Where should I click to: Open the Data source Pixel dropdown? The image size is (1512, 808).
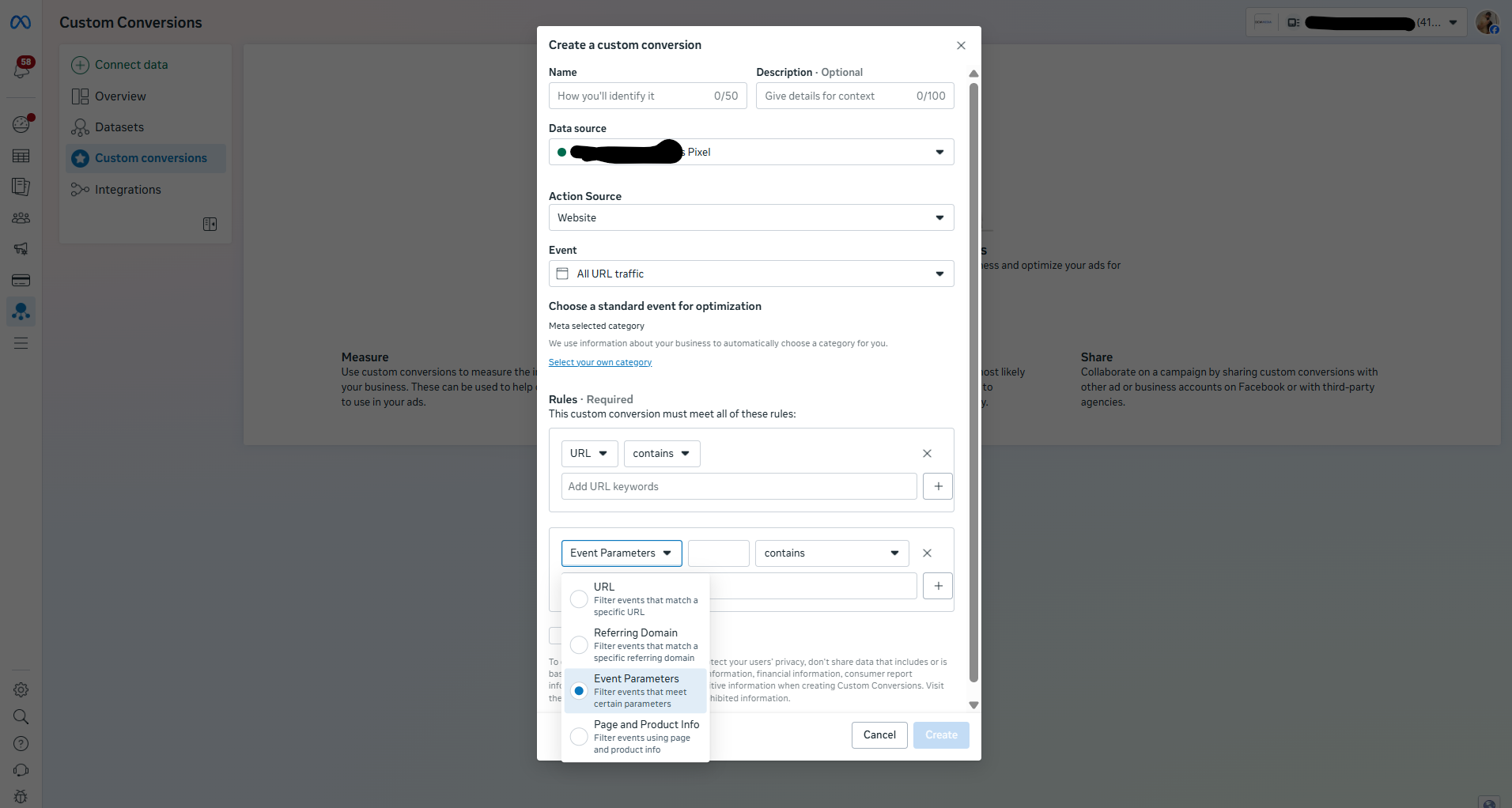point(751,152)
